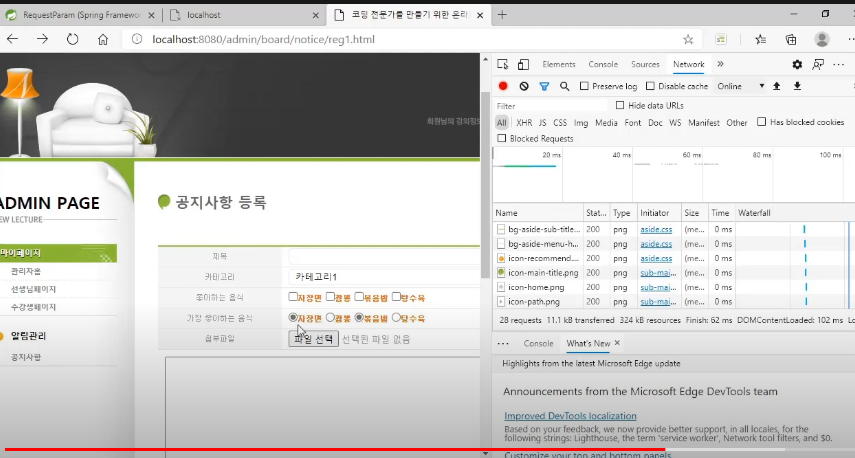The width and height of the screenshot is (855, 458).
Task: Open DevTools customize menu dots
Action: (x=839, y=64)
